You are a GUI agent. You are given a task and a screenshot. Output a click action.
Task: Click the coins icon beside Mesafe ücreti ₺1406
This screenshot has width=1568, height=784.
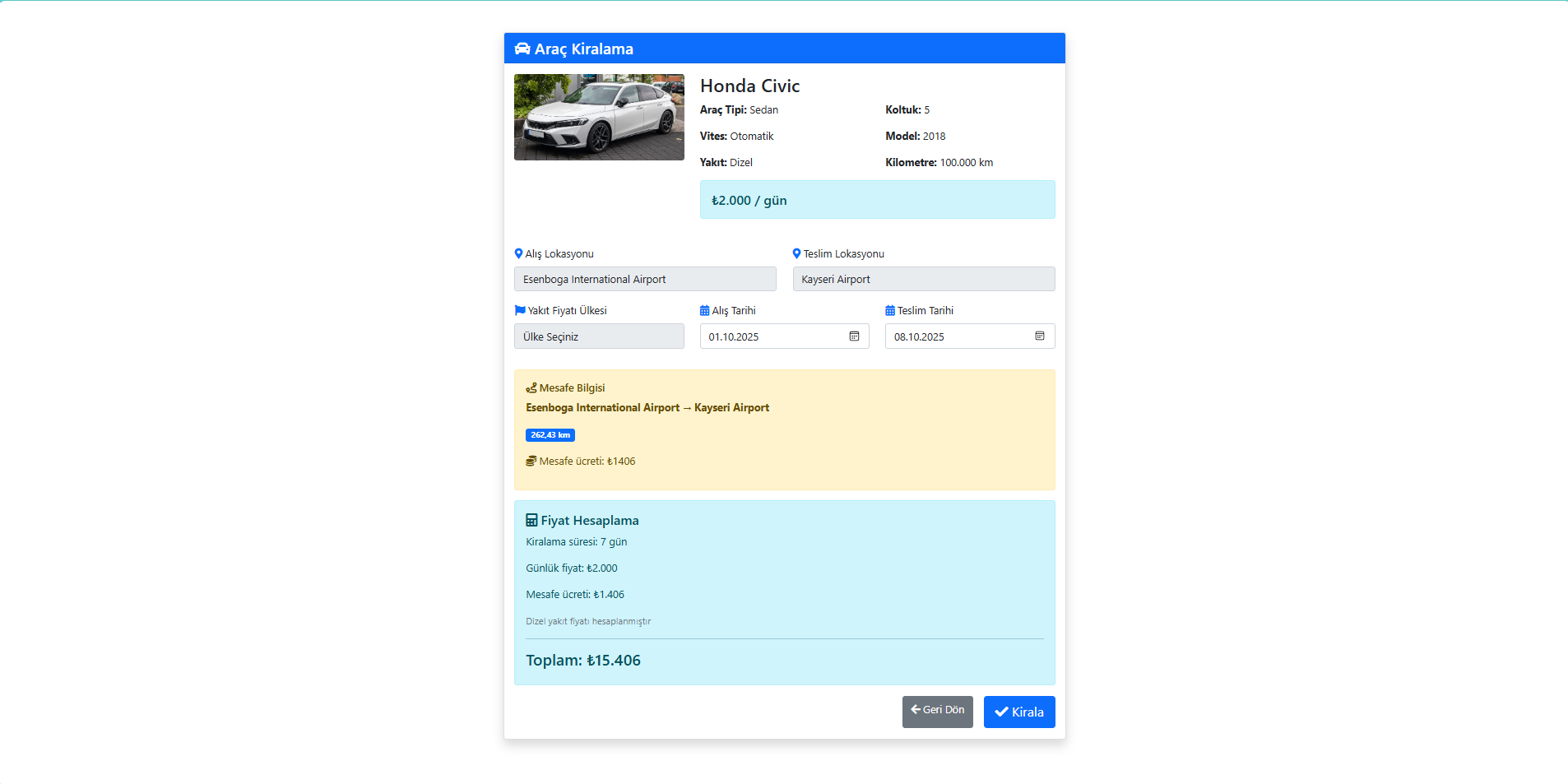click(x=531, y=461)
